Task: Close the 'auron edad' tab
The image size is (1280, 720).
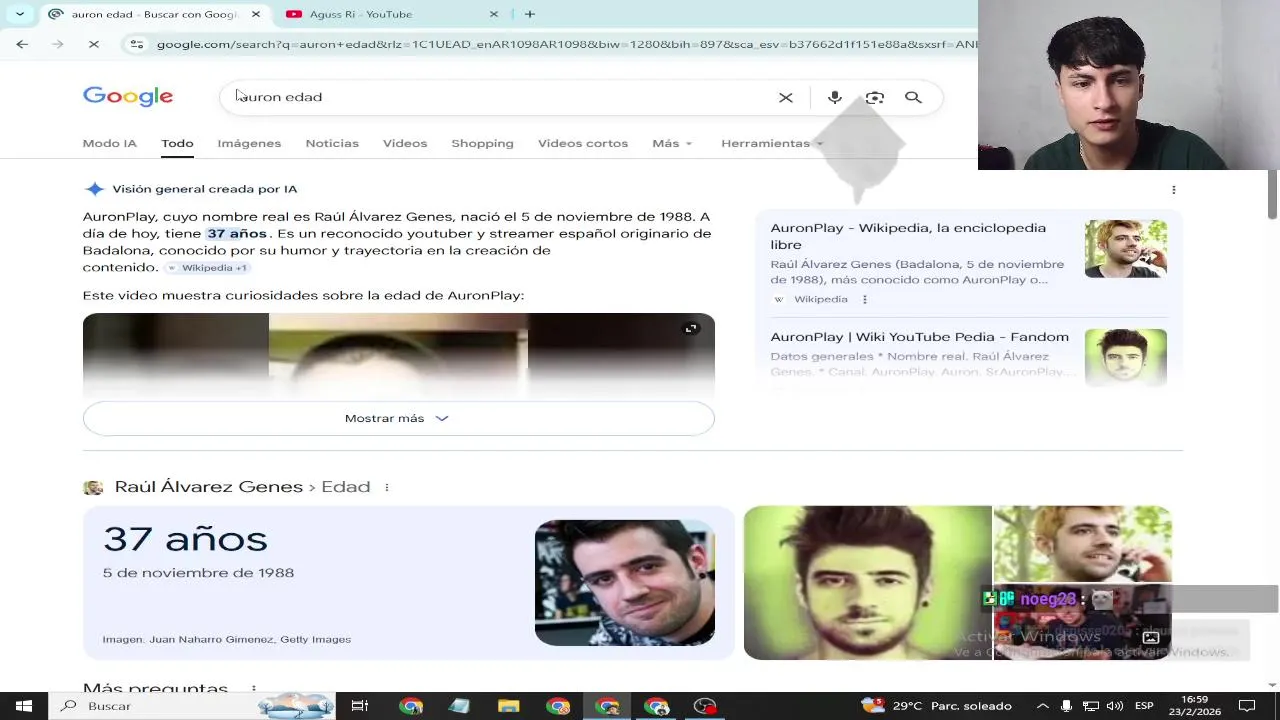Action: point(256,14)
